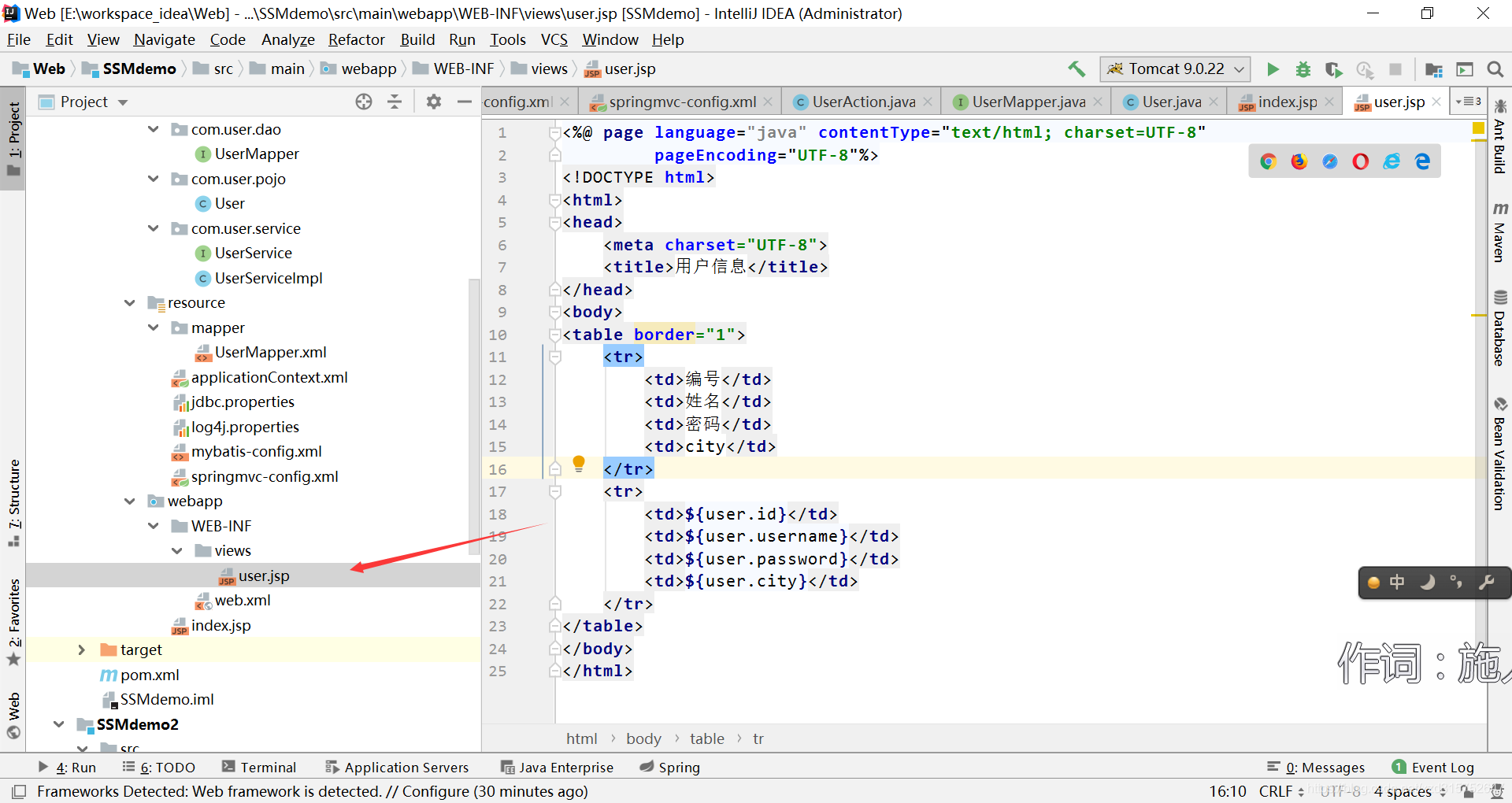
Task: Switch to index.jsp editor tab
Action: click(1287, 102)
